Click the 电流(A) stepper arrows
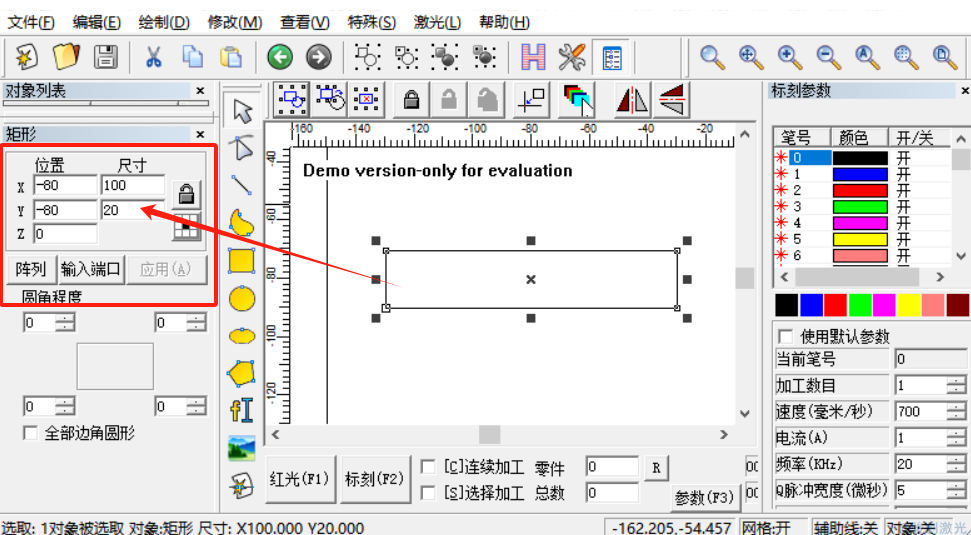Image resolution: width=971 pixels, height=535 pixels. point(956,438)
